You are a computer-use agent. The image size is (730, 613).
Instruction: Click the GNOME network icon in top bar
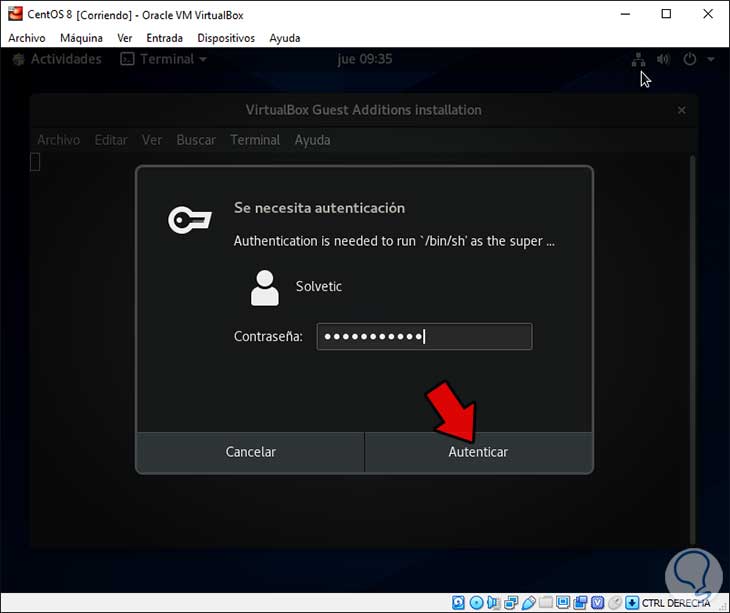click(x=638, y=60)
